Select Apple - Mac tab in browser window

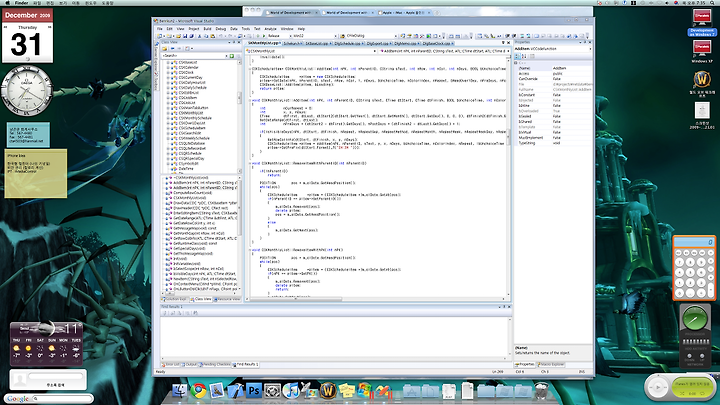click(404, 13)
